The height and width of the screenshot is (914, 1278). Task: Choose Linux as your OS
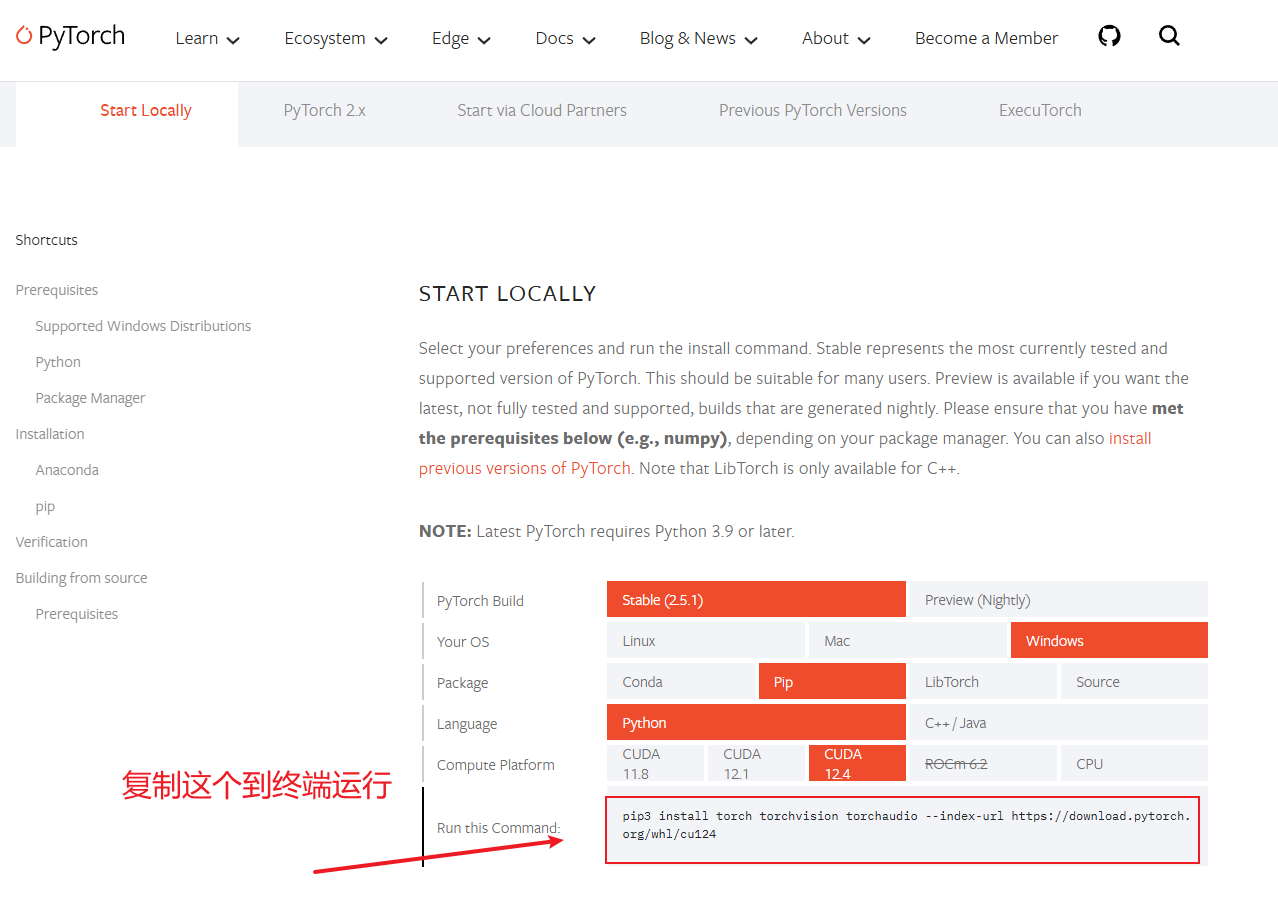706,641
